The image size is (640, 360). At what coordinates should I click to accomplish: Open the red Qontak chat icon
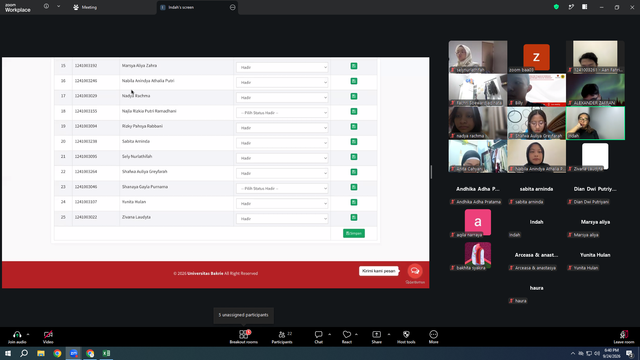click(x=415, y=271)
